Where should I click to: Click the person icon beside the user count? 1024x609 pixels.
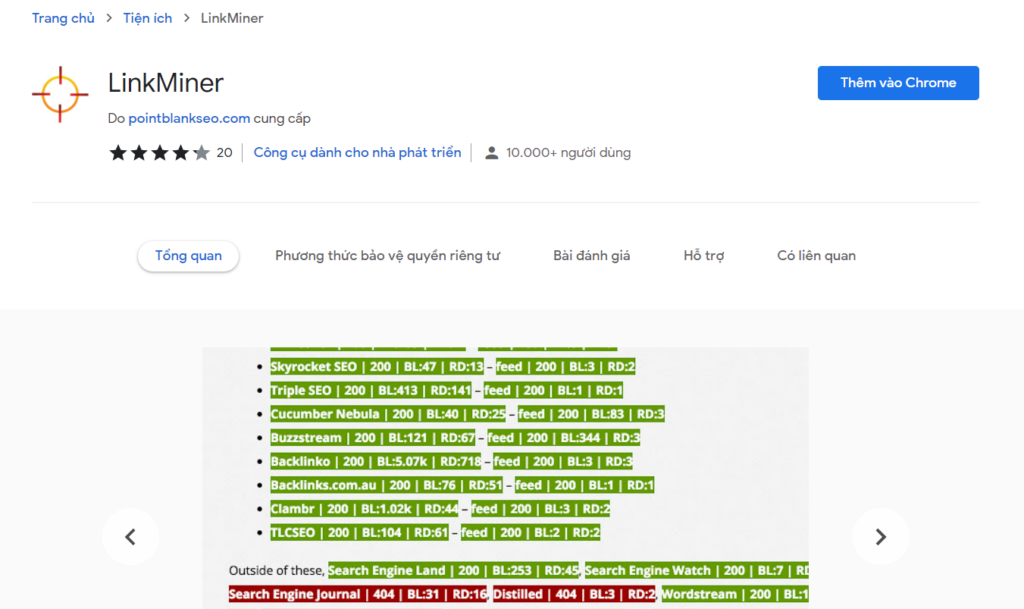pos(490,152)
